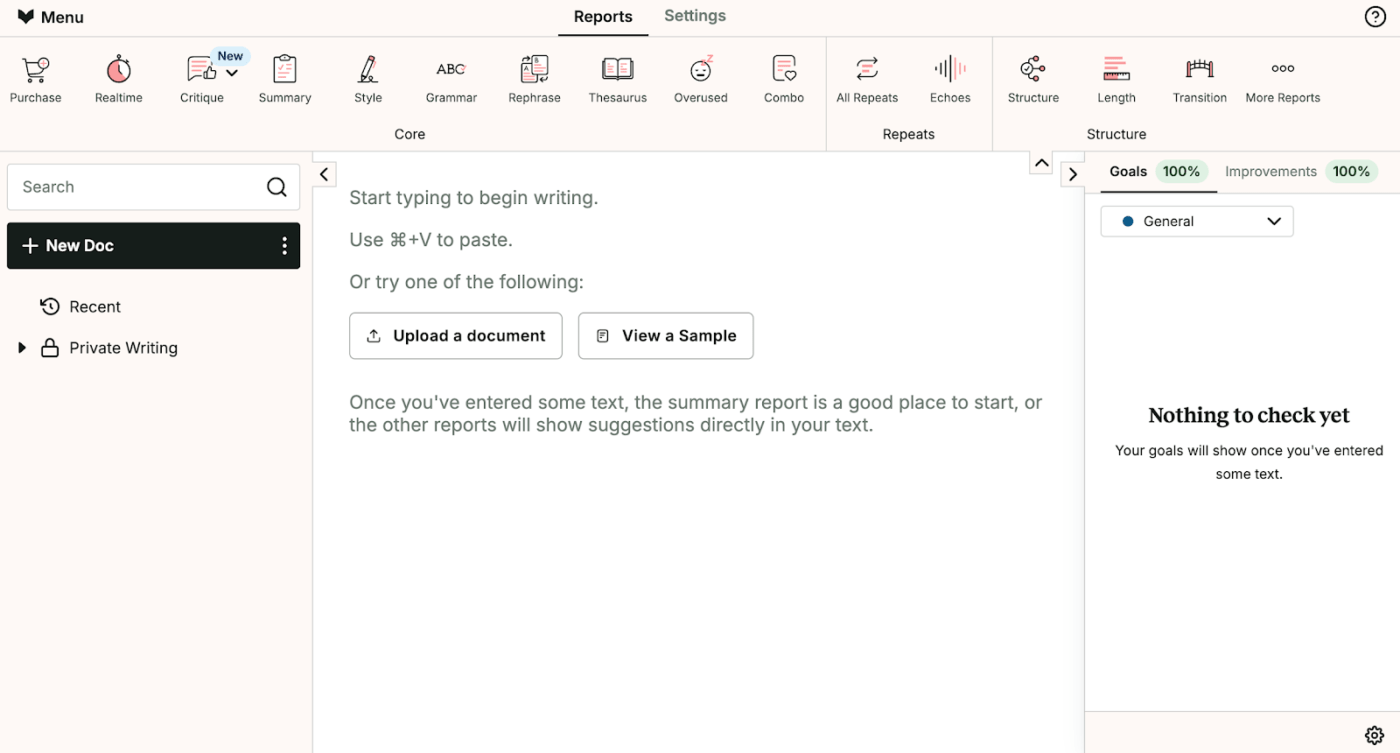
Task: Click the 'Start typing to begin writing' editor text
Action: 473,198
